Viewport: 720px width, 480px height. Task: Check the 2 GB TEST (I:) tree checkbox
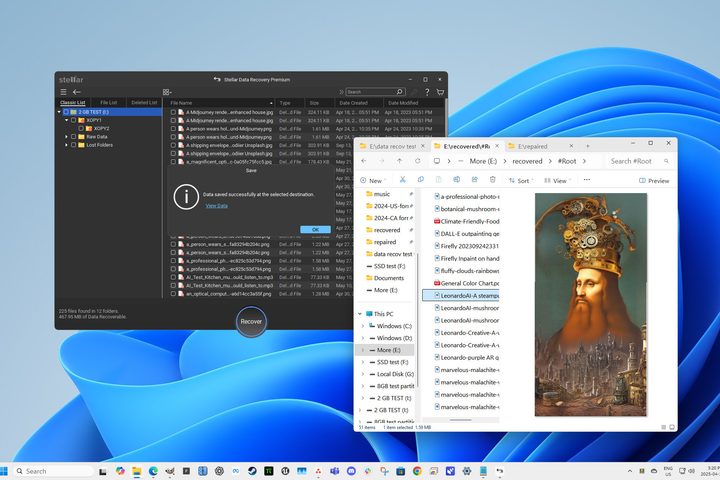[66, 112]
